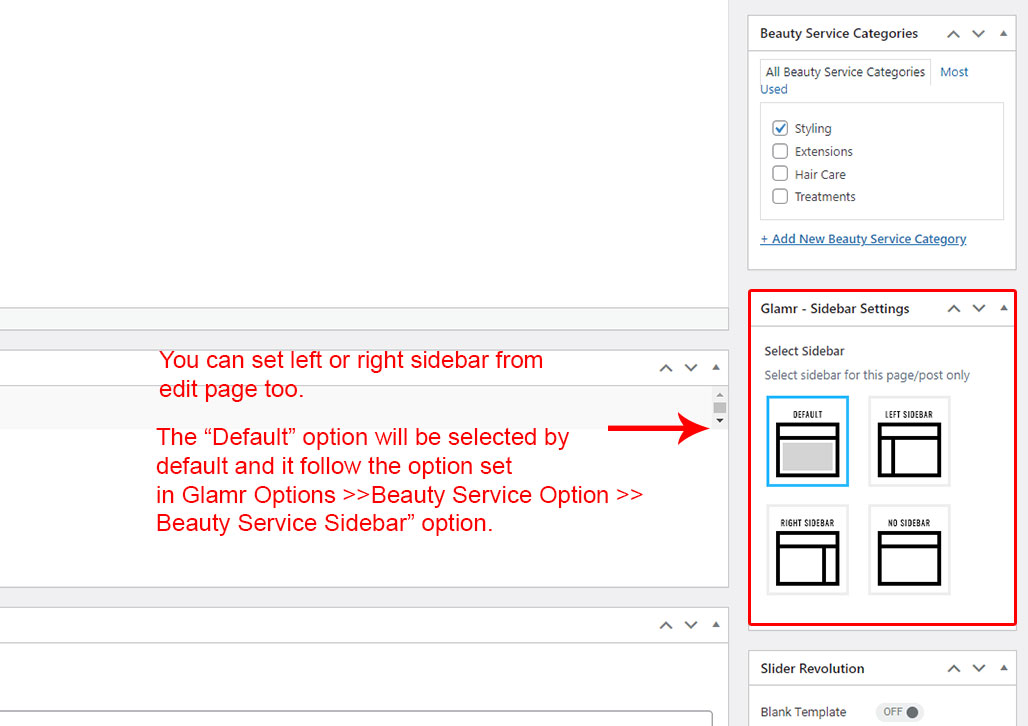Click Add New Beauty Service Category link
This screenshot has width=1028, height=726.
click(863, 239)
